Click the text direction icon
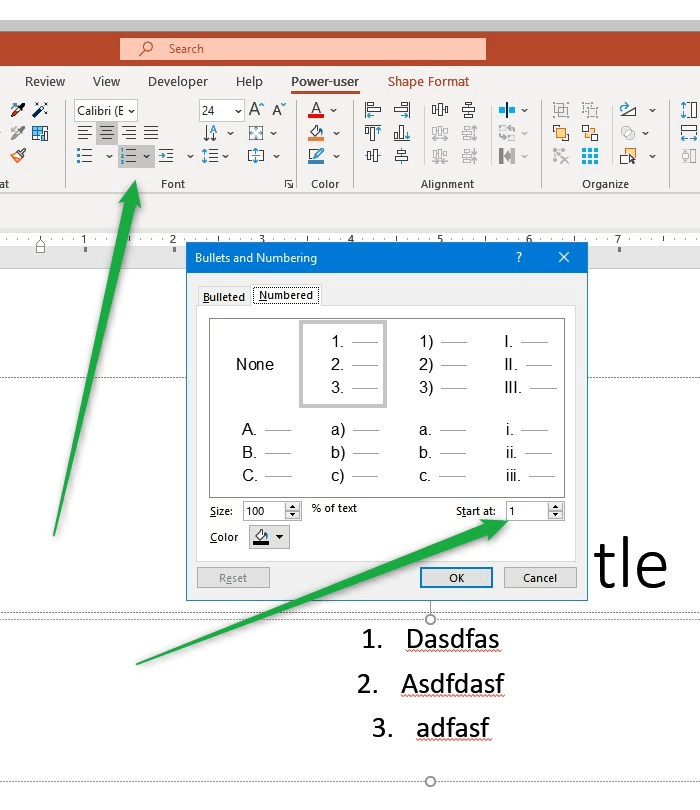This screenshot has width=700, height=810. pos(210,133)
